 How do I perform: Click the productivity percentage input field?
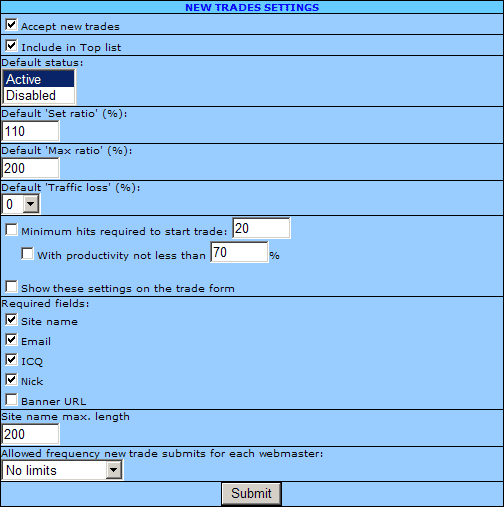click(x=239, y=252)
